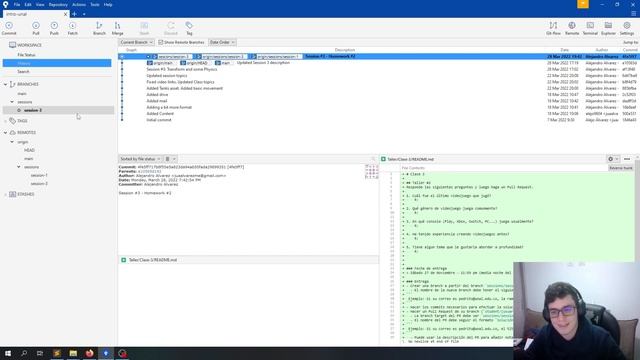This screenshot has width=640, height=360.
Task: Open the File menu
Action: click(17, 4)
